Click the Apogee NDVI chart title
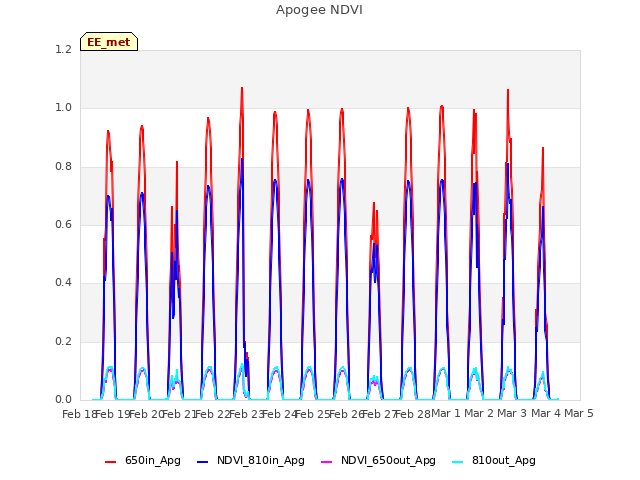The height and width of the screenshot is (480, 640). click(x=319, y=10)
